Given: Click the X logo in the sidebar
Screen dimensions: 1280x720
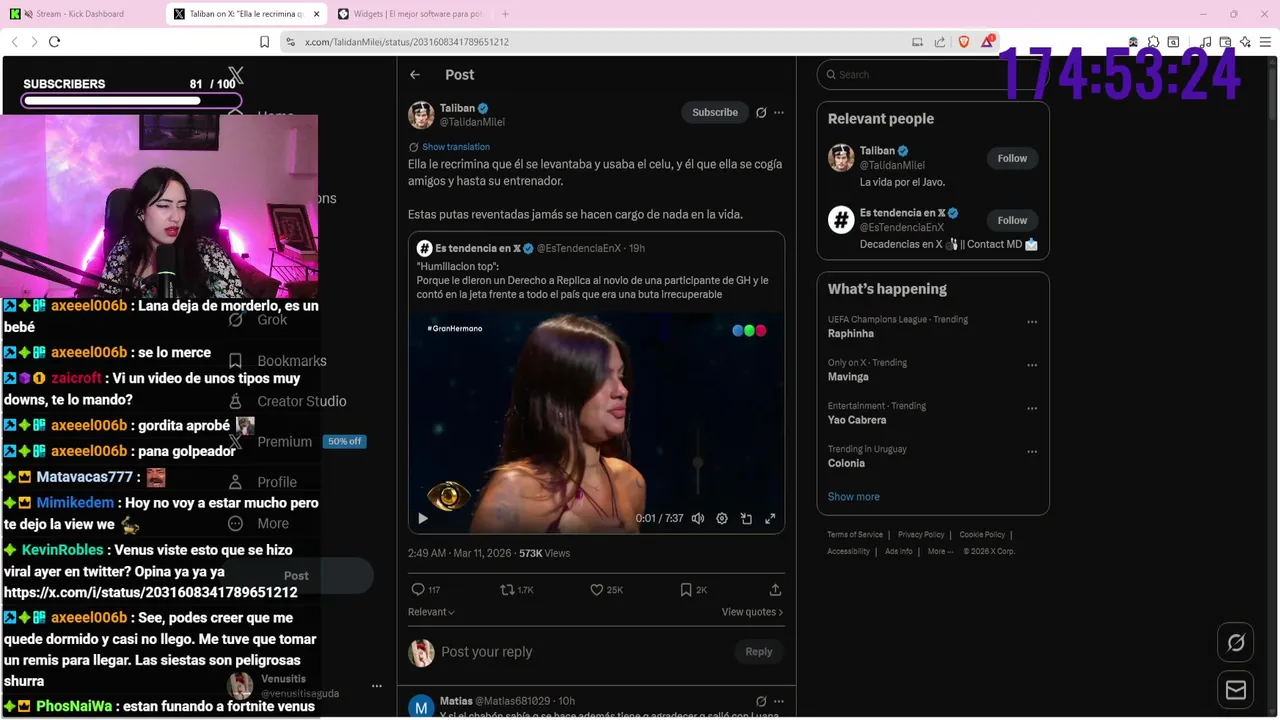Looking at the screenshot, I should pos(235,75).
